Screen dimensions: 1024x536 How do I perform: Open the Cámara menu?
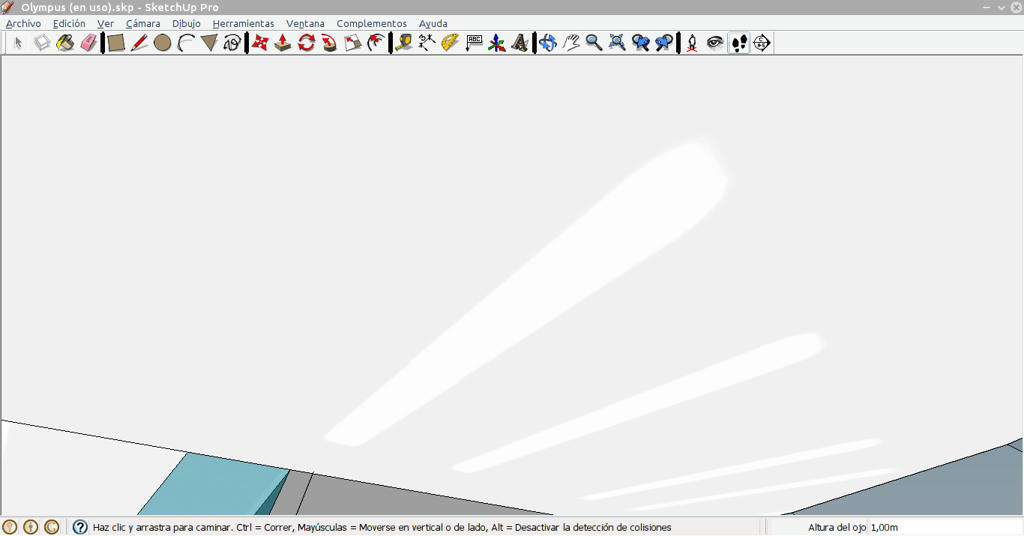[143, 24]
